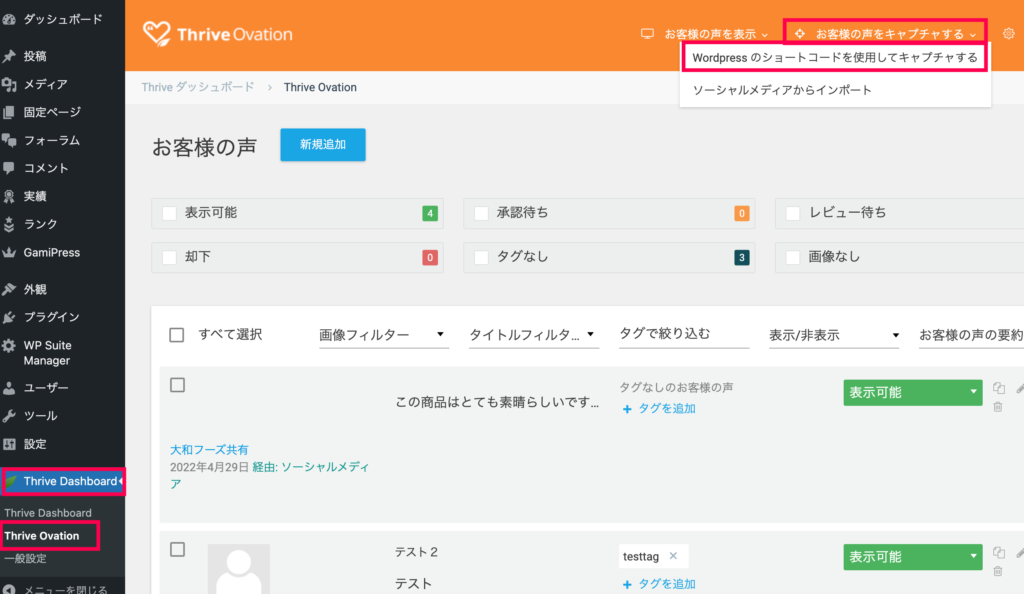Tick the 表示可能 filter checkbox

click(169, 213)
